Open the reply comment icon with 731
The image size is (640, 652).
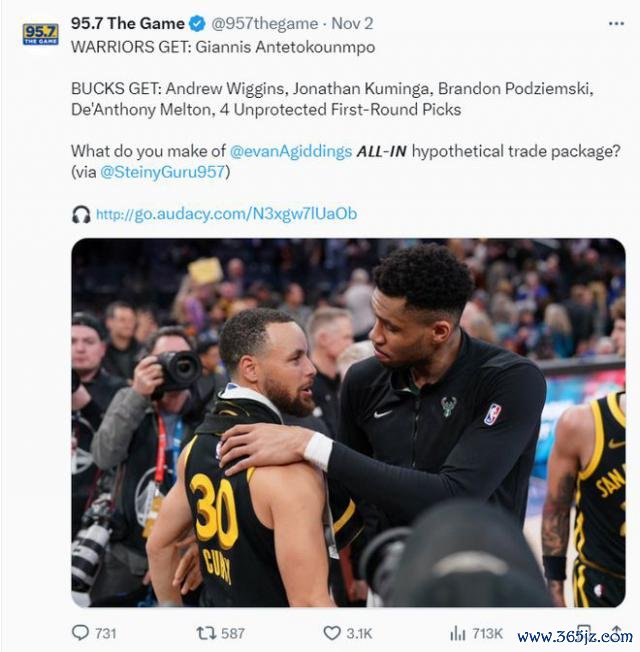click(80, 632)
